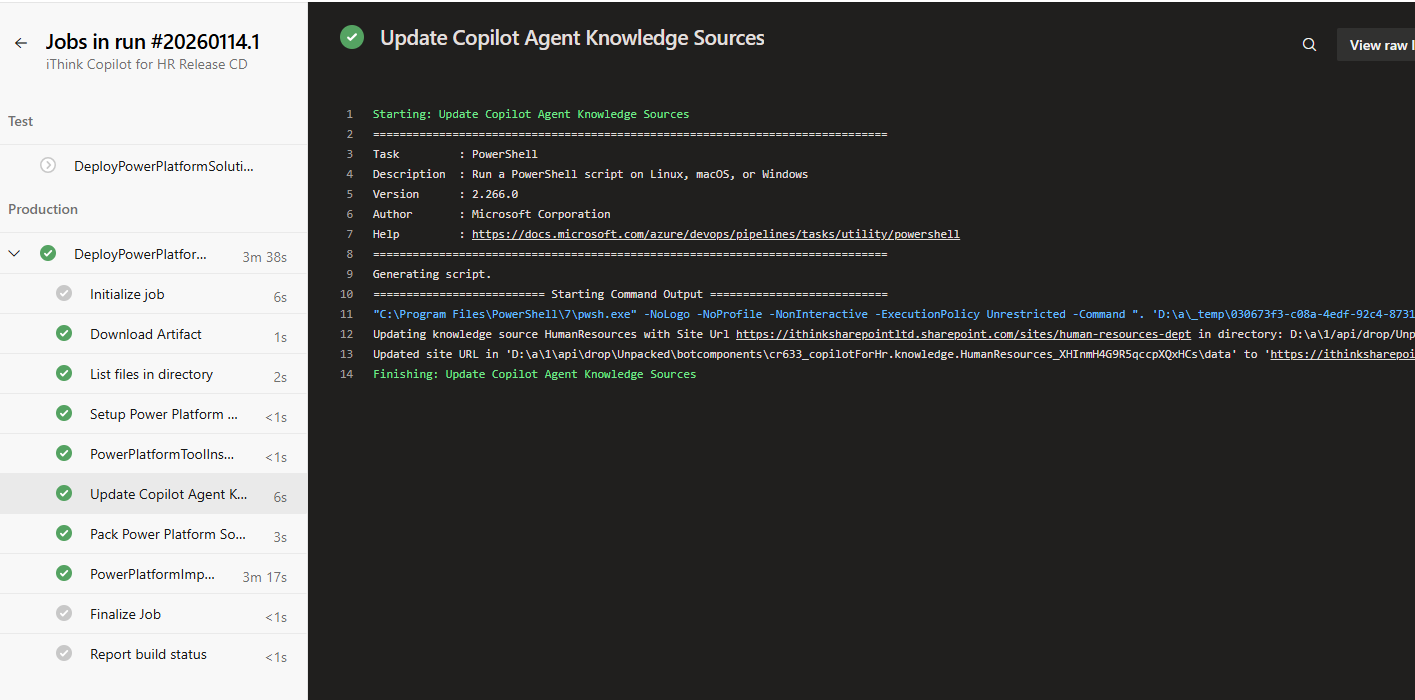Select the Production DeployPowerPlatform job row
Screen dimensions: 1415x700
(x=140, y=255)
